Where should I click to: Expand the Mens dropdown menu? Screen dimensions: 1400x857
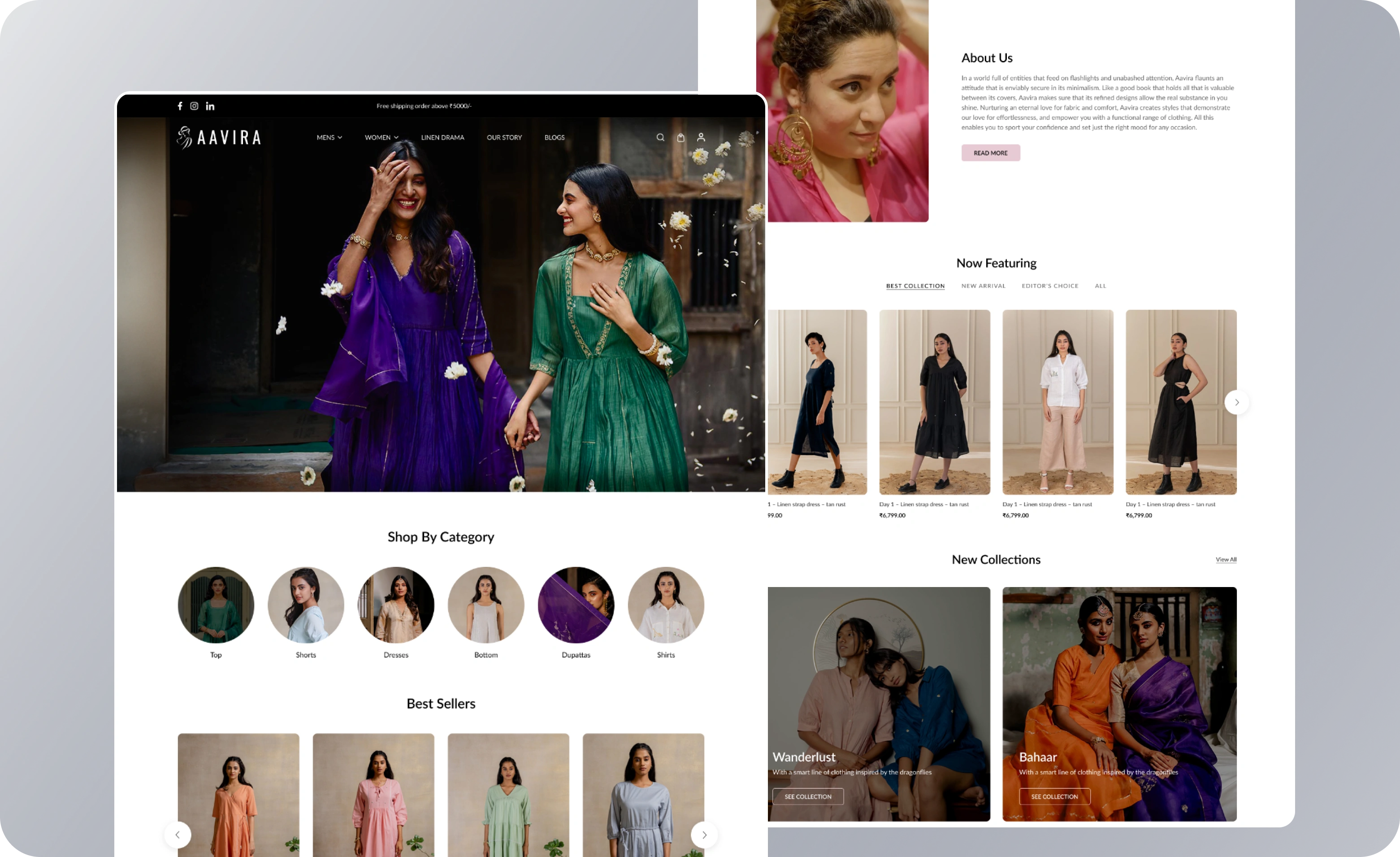click(329, 138)
